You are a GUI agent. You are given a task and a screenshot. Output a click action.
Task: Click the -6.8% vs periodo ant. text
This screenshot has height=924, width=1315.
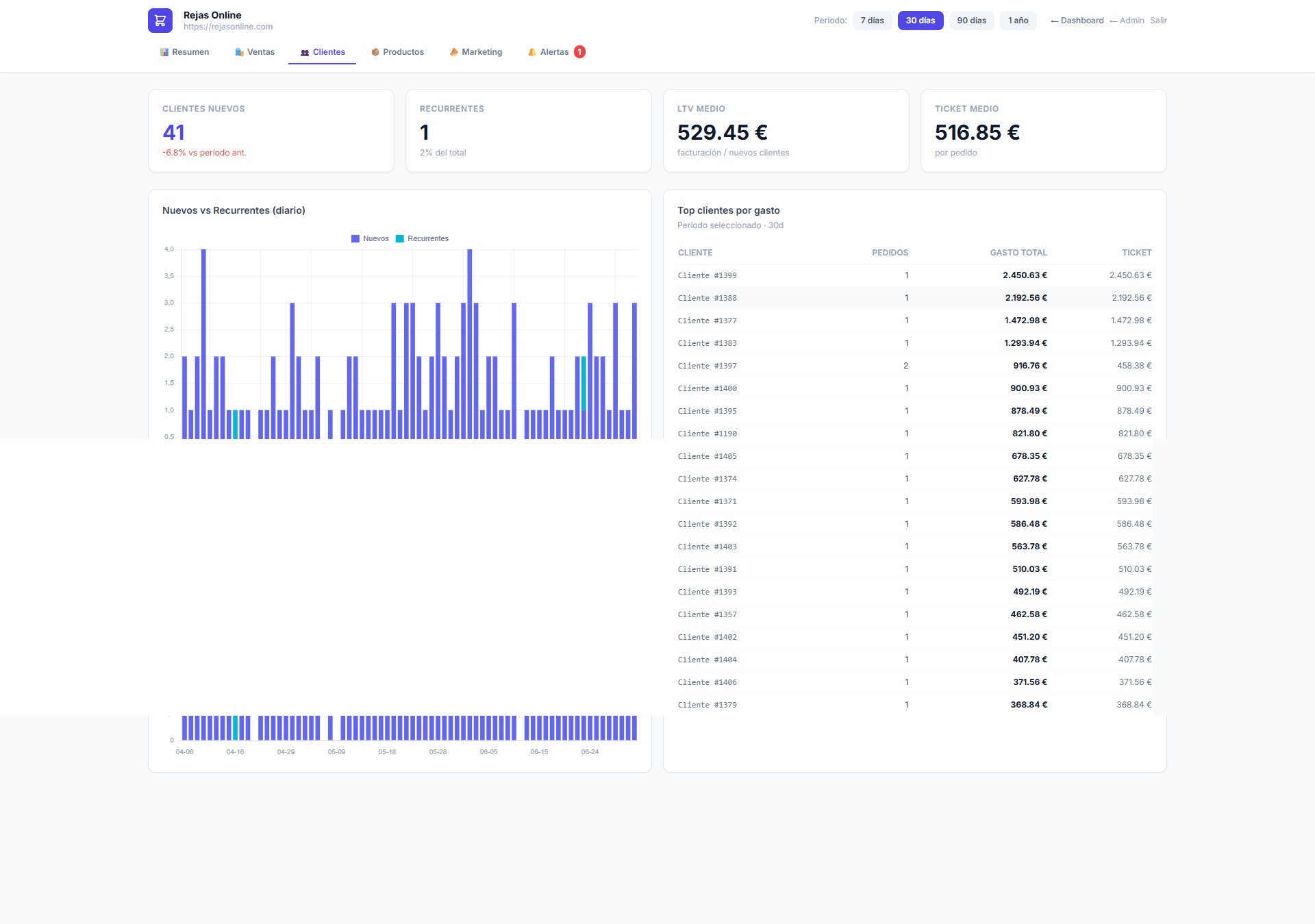204,153
